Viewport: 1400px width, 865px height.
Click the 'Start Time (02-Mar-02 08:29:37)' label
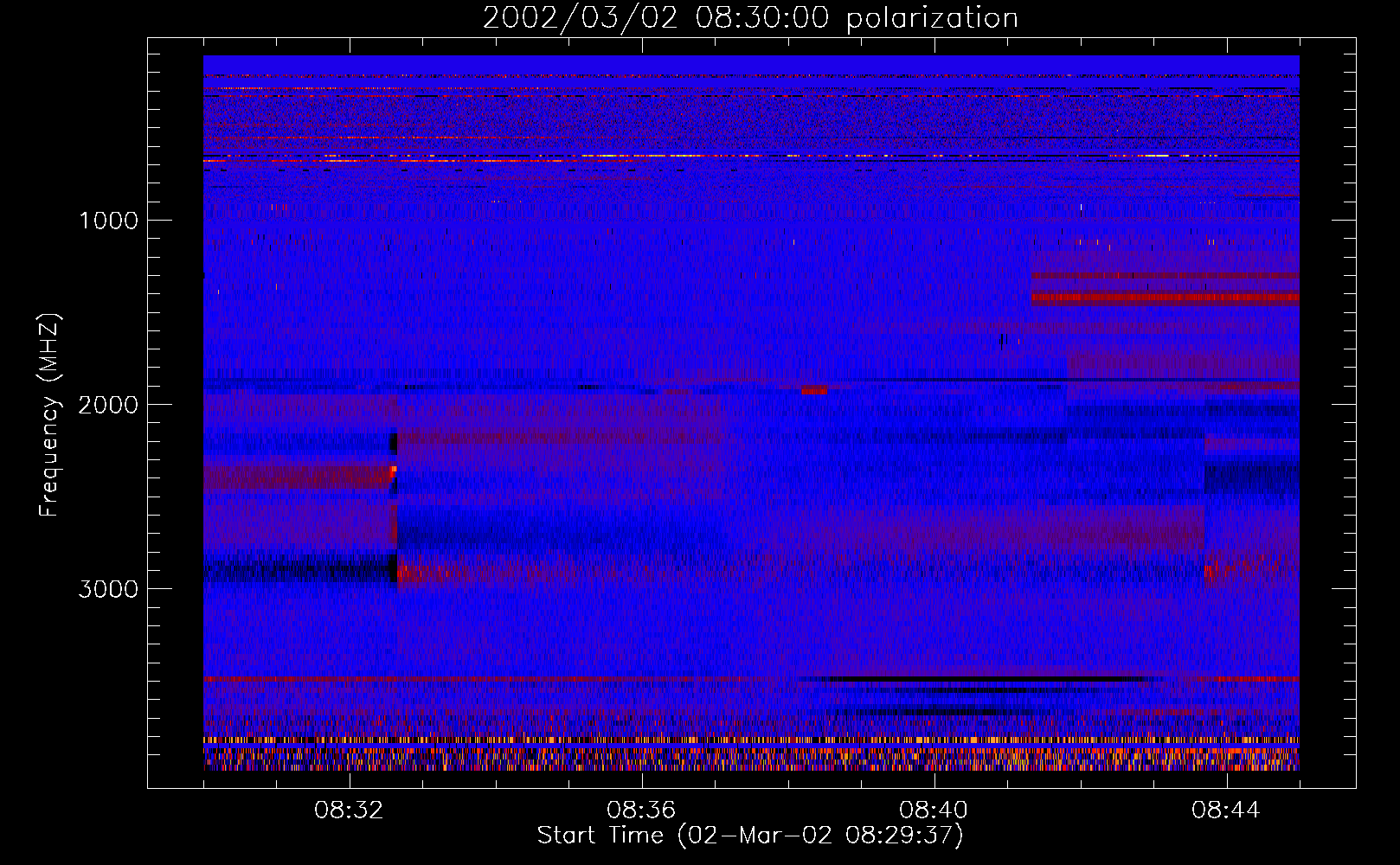(750, 836)
